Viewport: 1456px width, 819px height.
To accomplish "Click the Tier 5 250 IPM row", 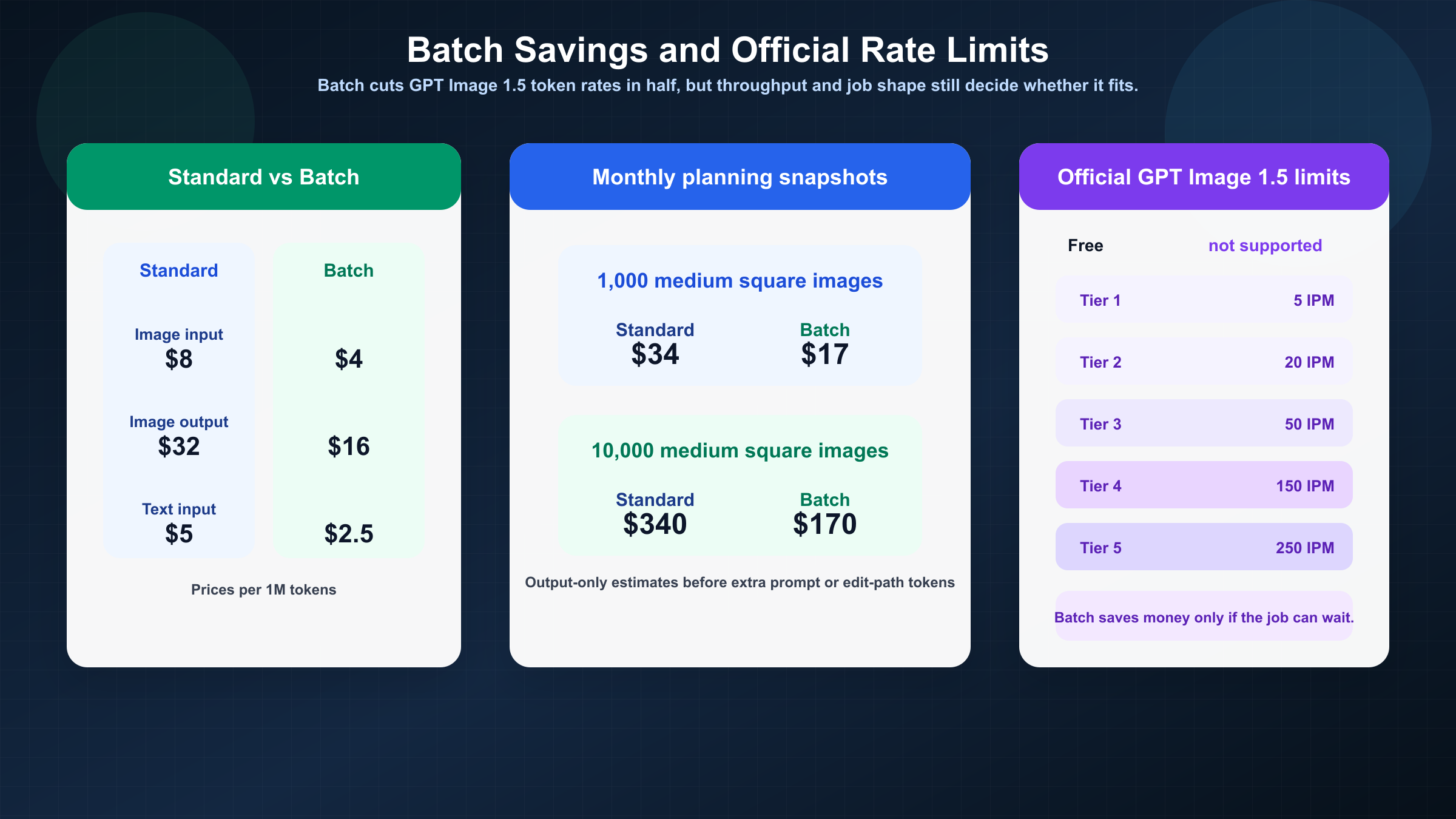I will [1204, 548].
